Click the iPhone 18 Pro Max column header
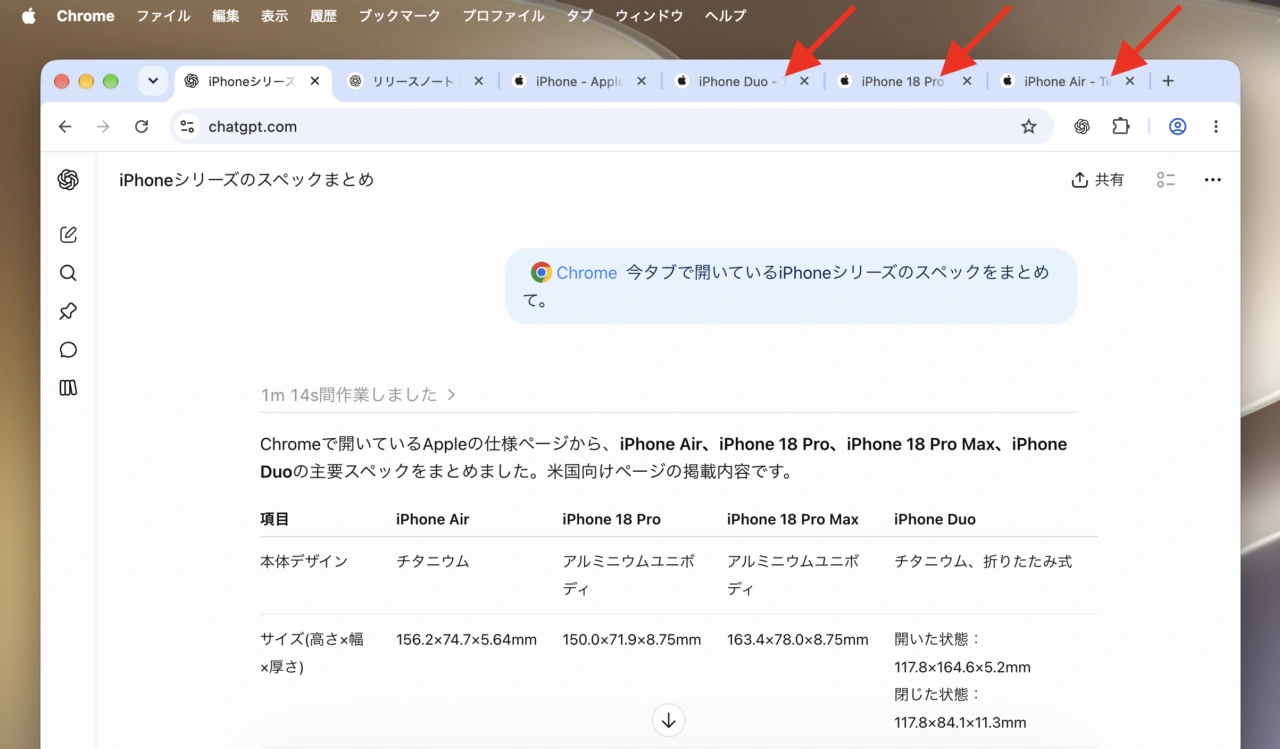The image size is (1280, 749). pyautogui.click(x=793, y=520)
